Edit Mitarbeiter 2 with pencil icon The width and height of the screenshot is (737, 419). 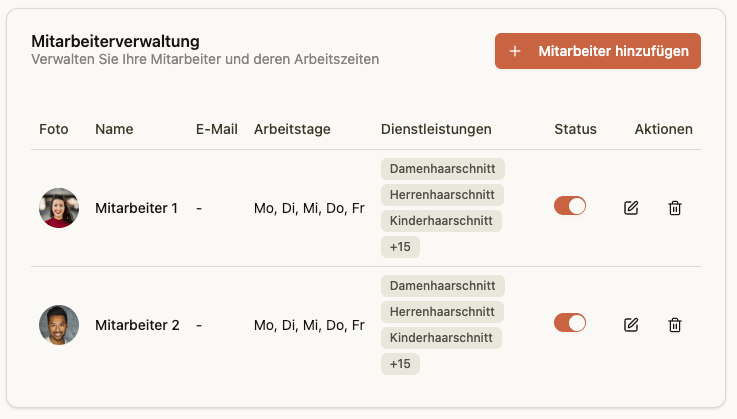coord(631,325)
